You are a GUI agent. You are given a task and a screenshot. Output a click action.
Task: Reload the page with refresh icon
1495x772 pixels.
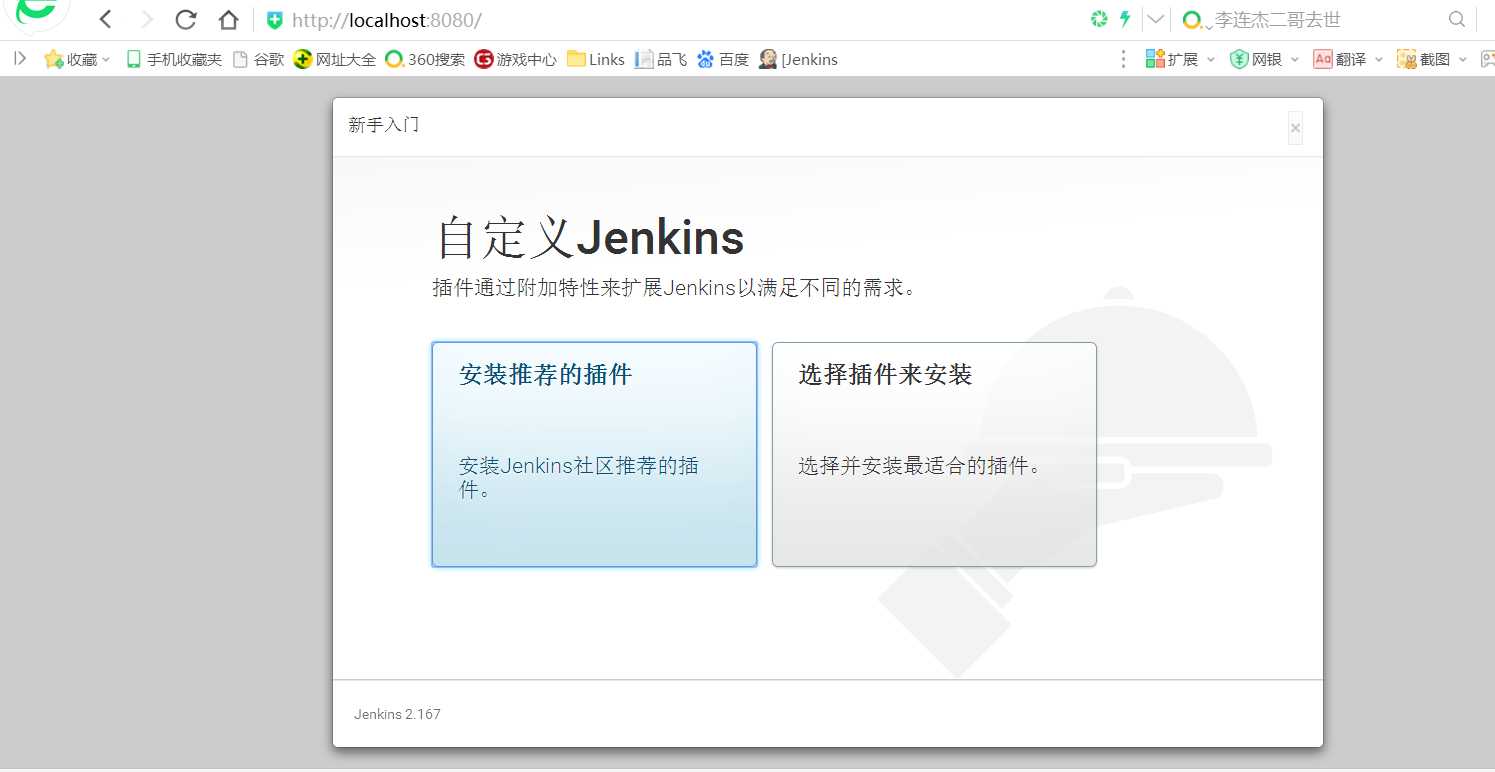click(x=186, y=19)
